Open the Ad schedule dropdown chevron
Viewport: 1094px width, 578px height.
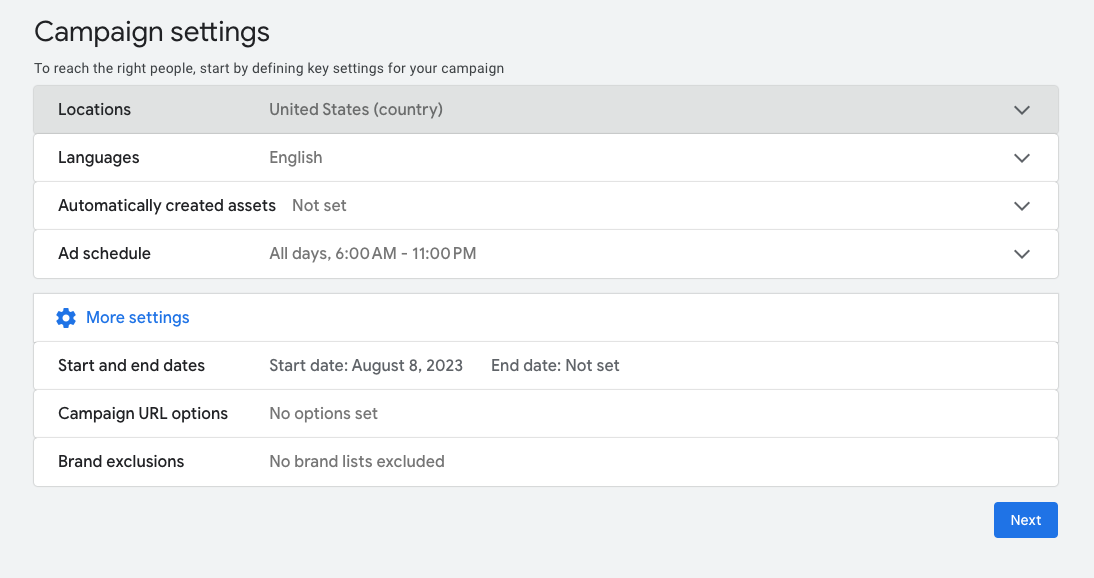(1022, 253)
